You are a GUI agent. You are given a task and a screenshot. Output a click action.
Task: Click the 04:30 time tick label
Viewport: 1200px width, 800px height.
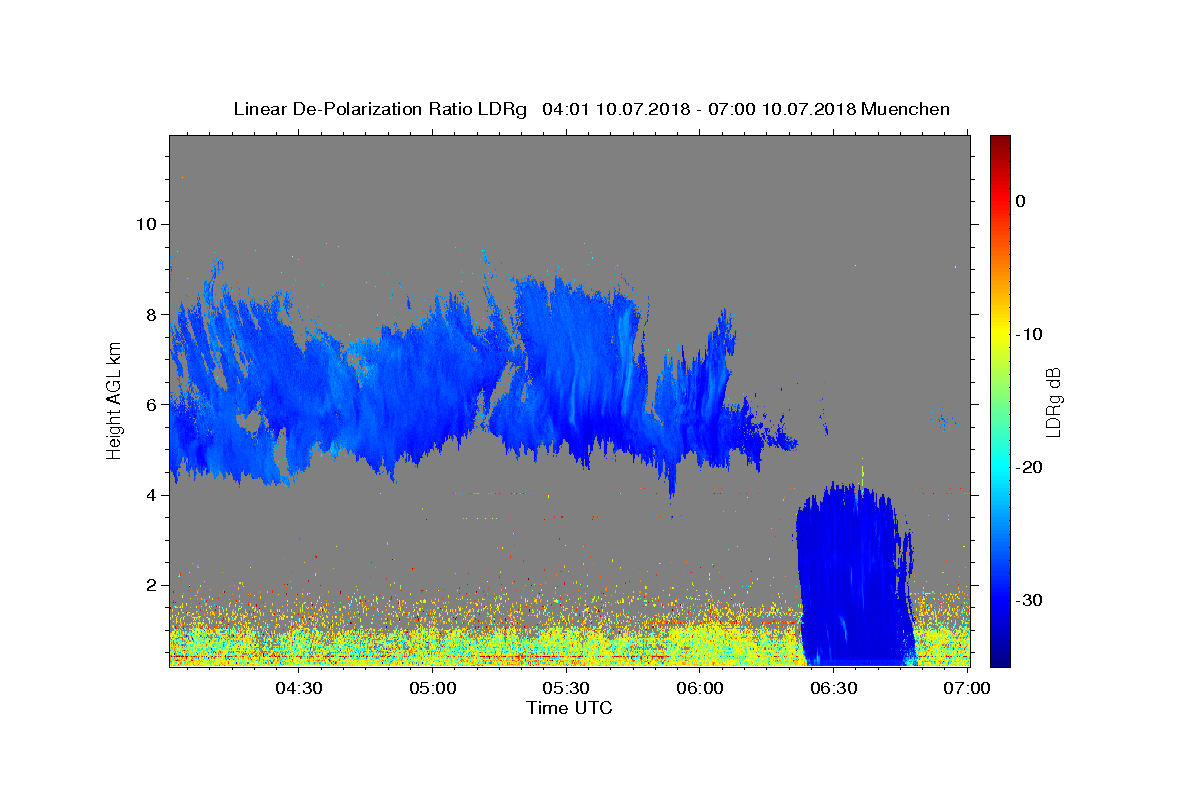[x=299, y=688]
